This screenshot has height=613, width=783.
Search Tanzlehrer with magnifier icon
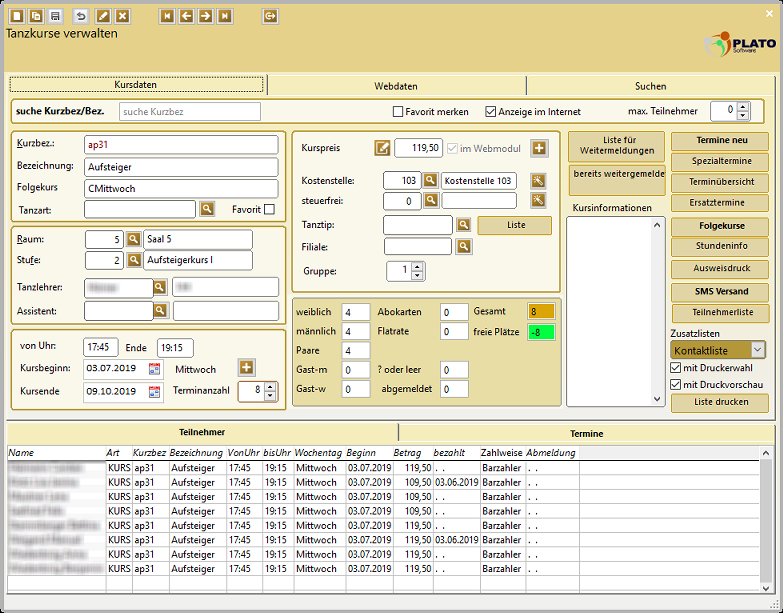(159, 287)
